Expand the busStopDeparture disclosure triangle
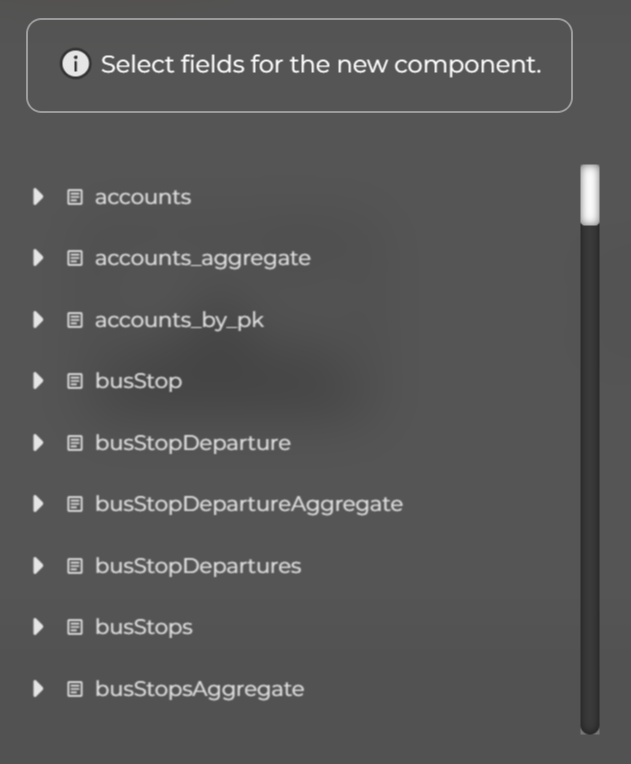The width and height of the screenshot is (631, 764). [x=38, y=442]
